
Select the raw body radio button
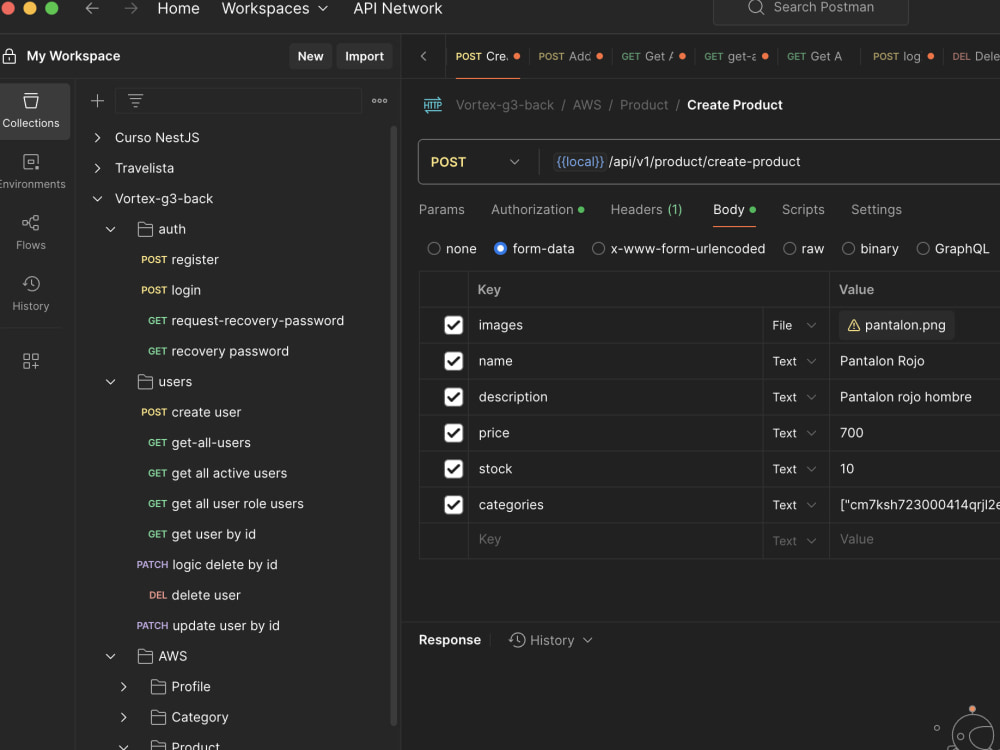pyautogui.click(x=790, y=249)
